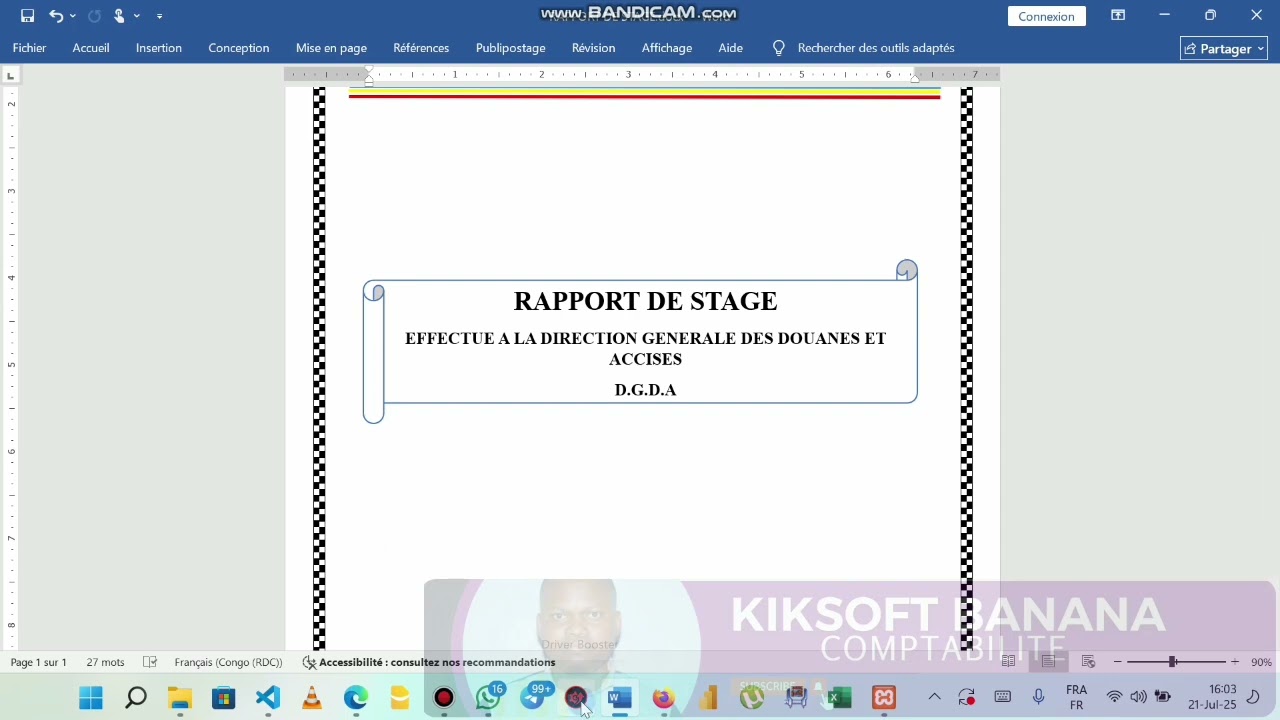Open Bandicam recorder from taskbar
The image size is (1280, 720).
pos(444,697)
